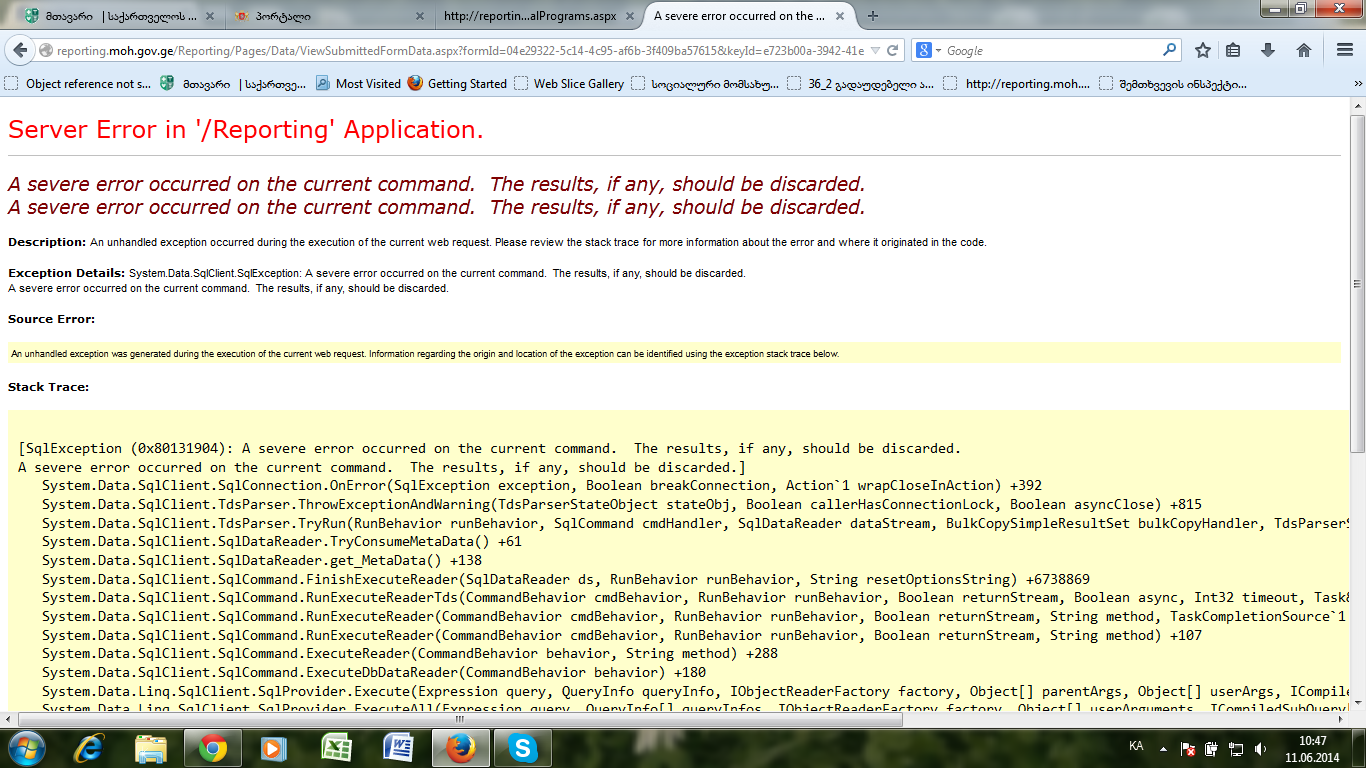Open the Firefox hamburger menu
This screenshot has width=1366, height=768.
point(1342,51)
